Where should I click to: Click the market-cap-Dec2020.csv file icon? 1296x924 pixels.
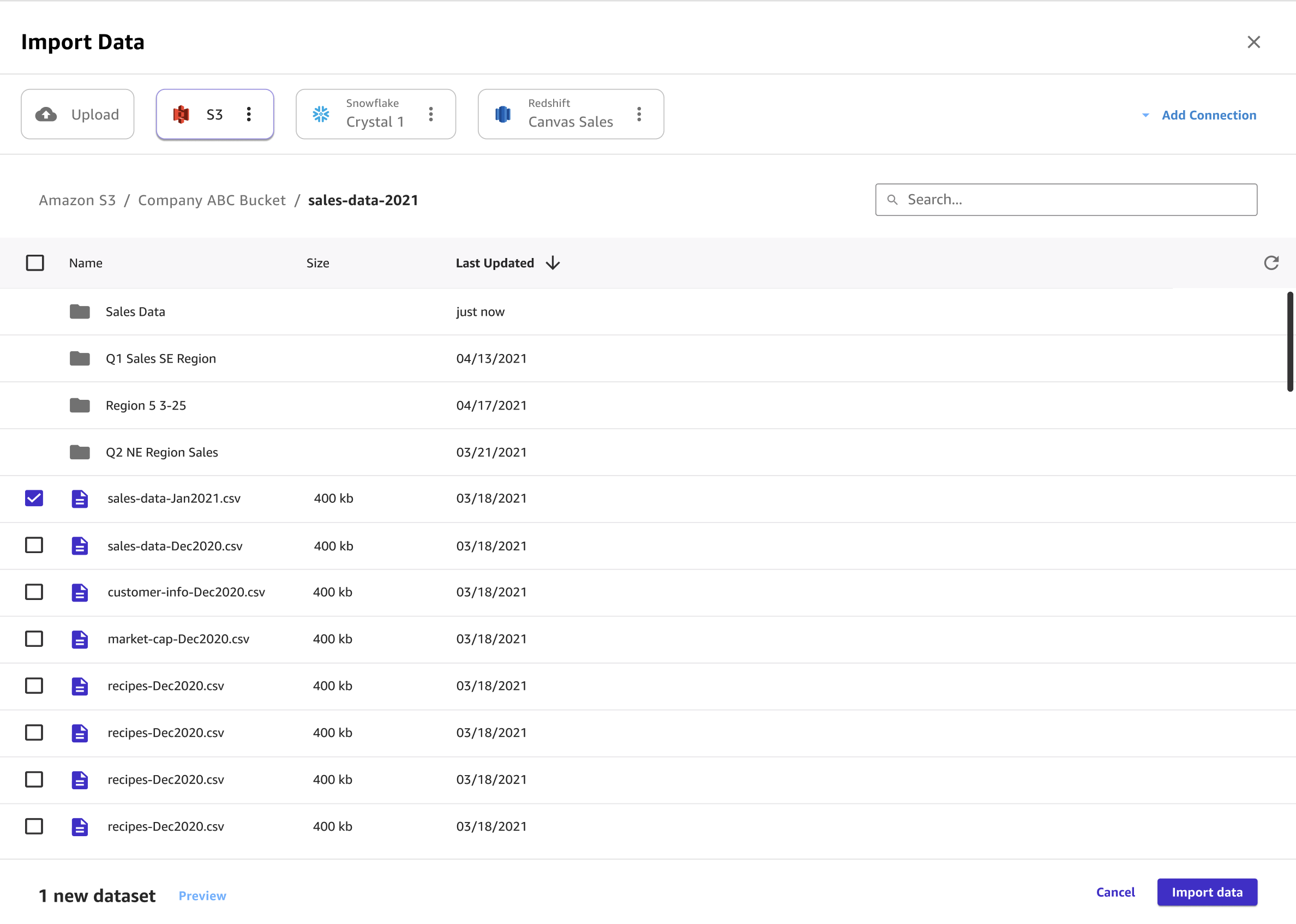click(x=80, y=639)
